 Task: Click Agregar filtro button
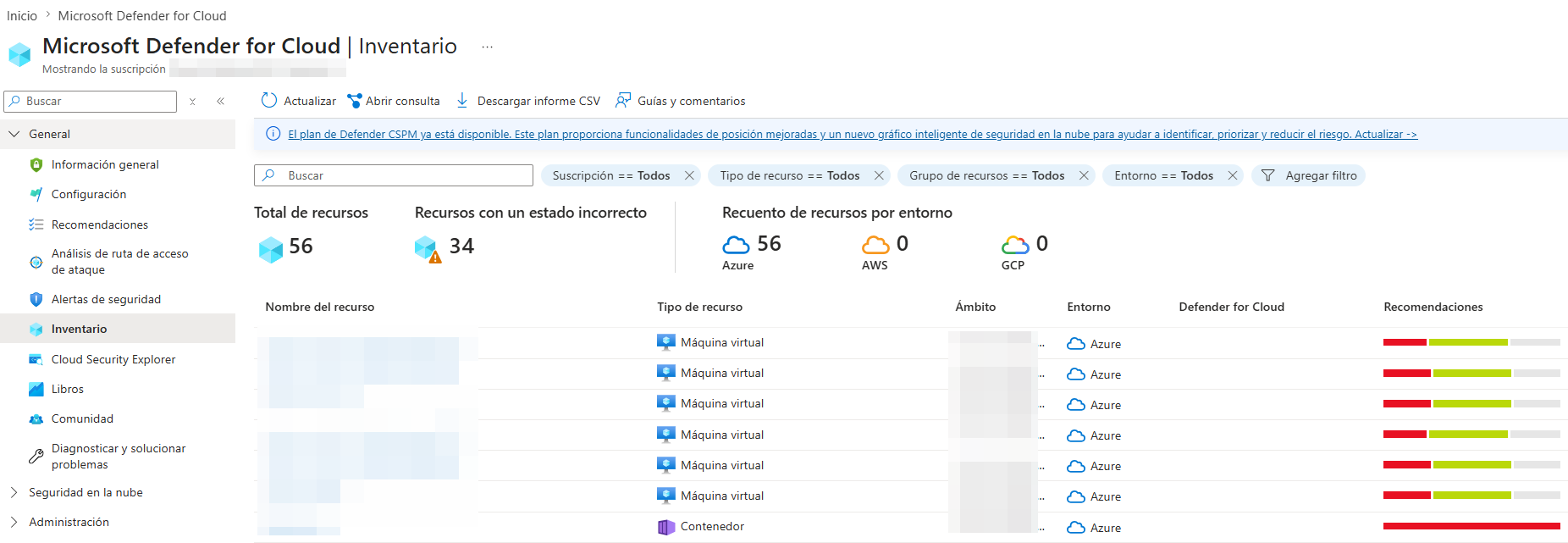tap(1309, 175)
